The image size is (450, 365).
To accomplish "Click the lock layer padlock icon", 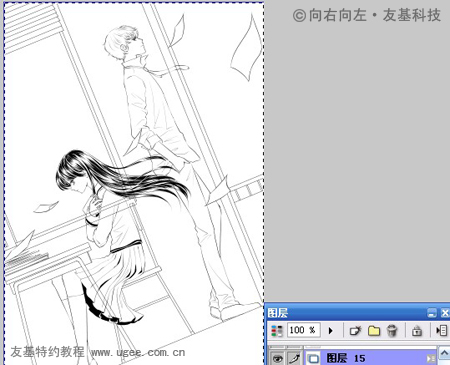I will coord(417,331).
